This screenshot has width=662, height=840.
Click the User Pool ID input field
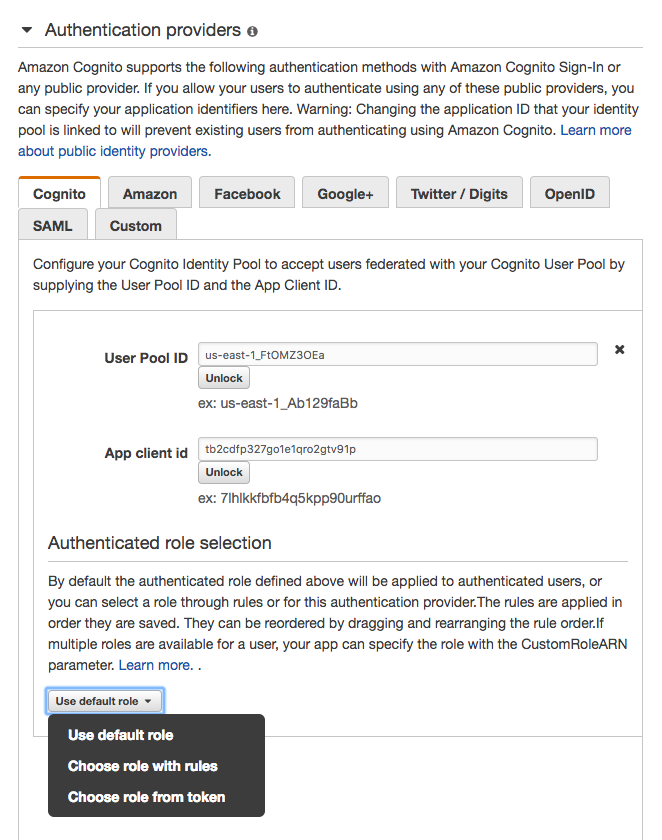coord(397,354)
